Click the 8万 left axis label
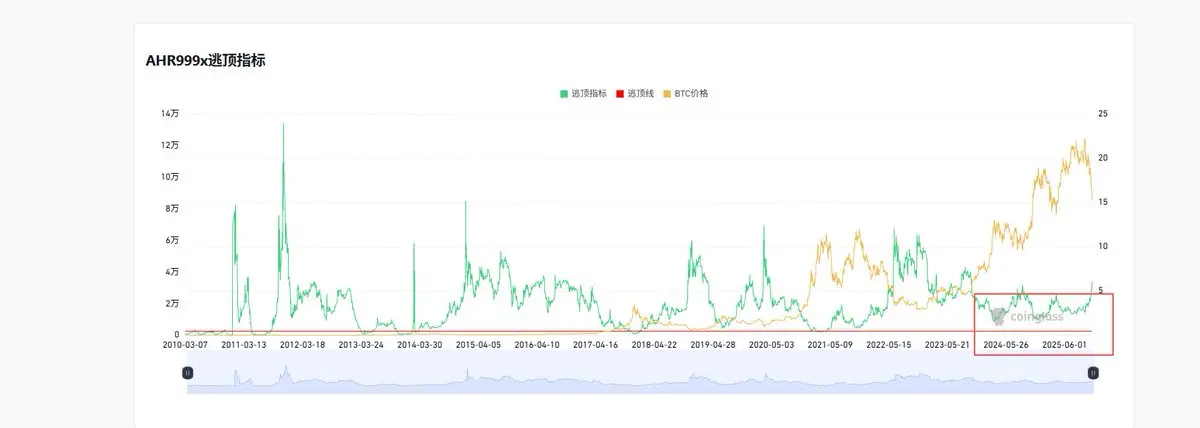Screen dimensions: 1200x428 172,208
